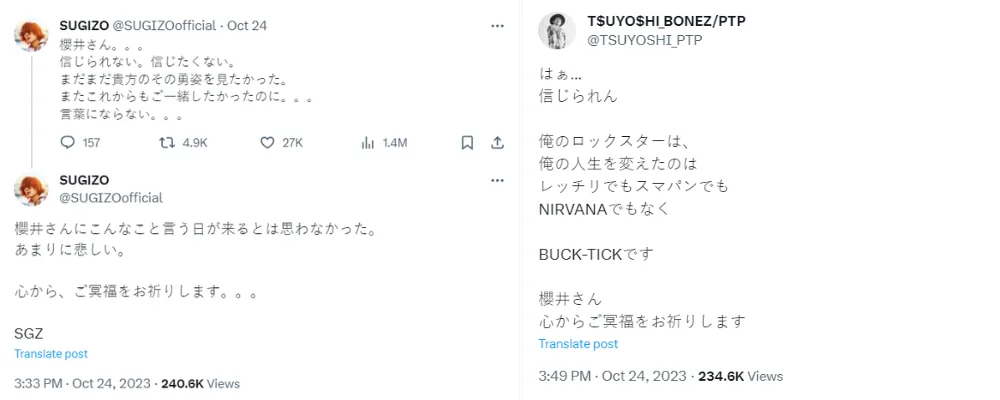This screenshot has height=400, width=1000.
Task: Click SUGIZO's avatar on the second tweet
Action: [32, 189]
